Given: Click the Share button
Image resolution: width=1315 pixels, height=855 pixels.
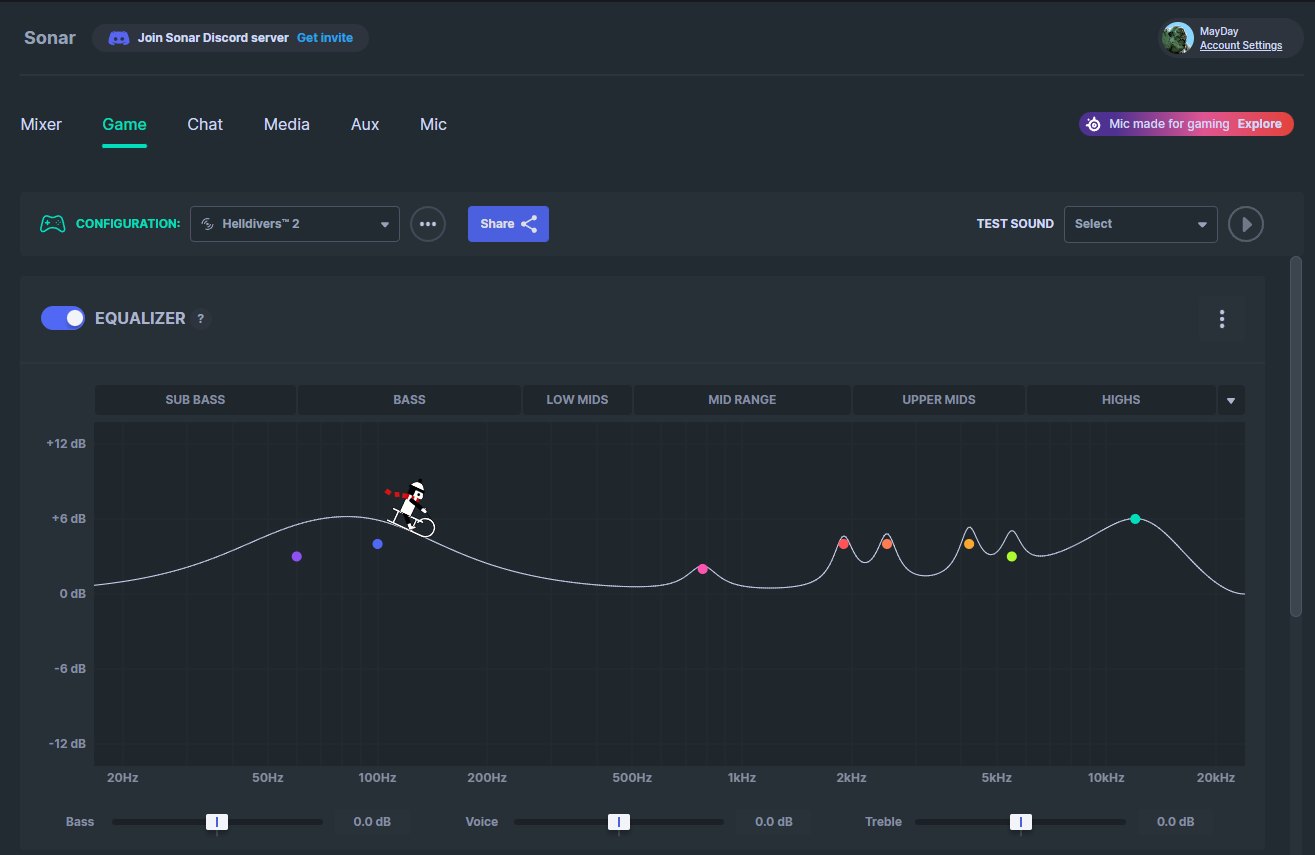Looking at the screenshot, I should click(x=508, y=224).
